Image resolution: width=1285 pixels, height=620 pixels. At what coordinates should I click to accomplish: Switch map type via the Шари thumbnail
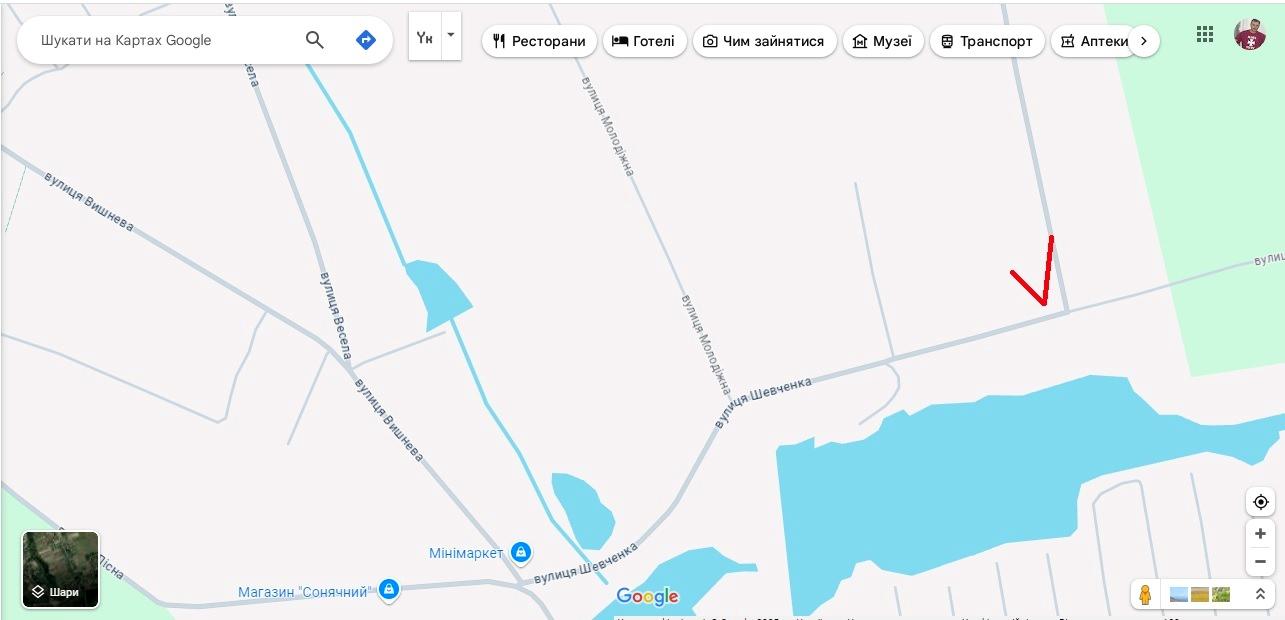point(61,570)
